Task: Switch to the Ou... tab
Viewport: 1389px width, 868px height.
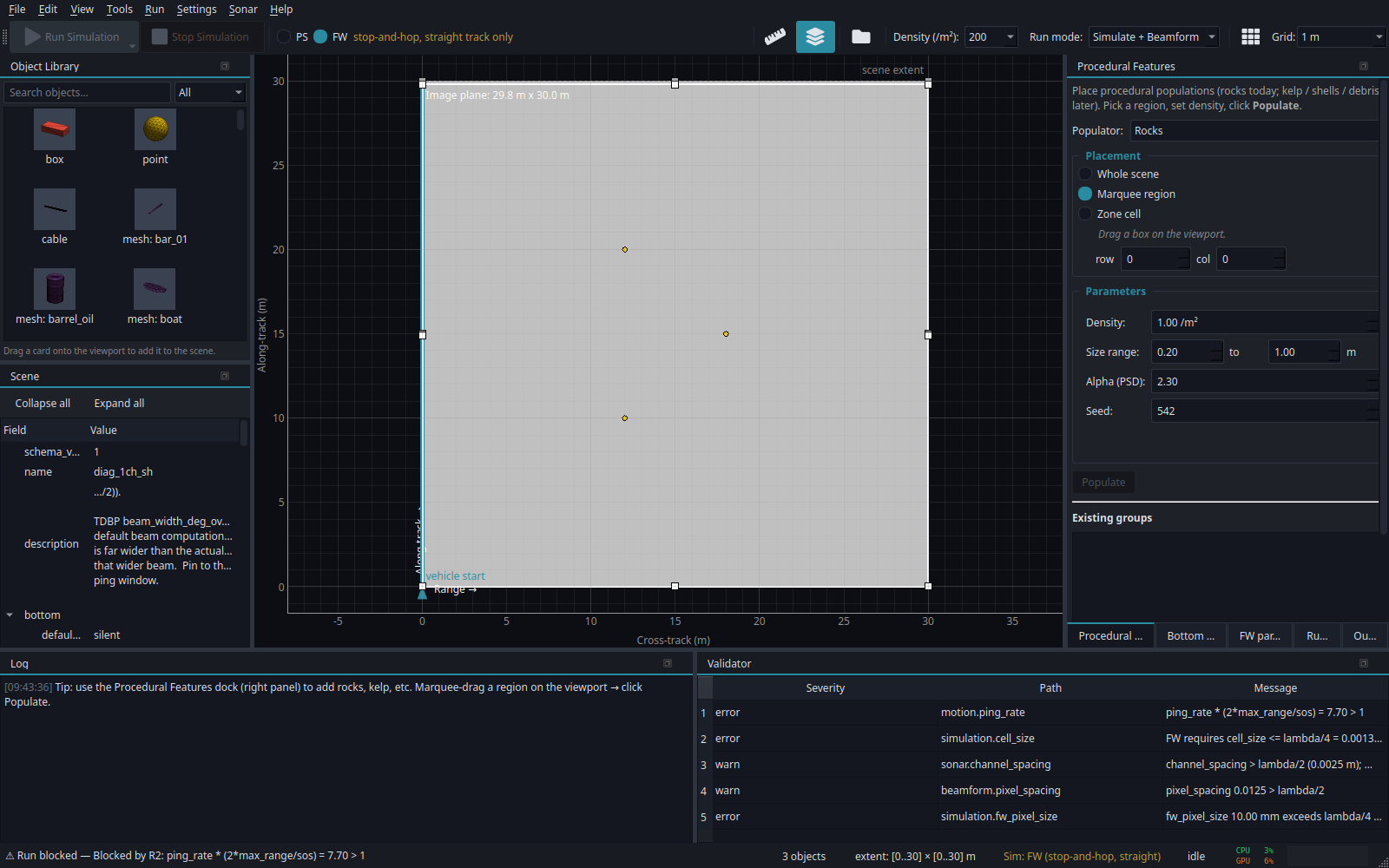Action: 1365,635
